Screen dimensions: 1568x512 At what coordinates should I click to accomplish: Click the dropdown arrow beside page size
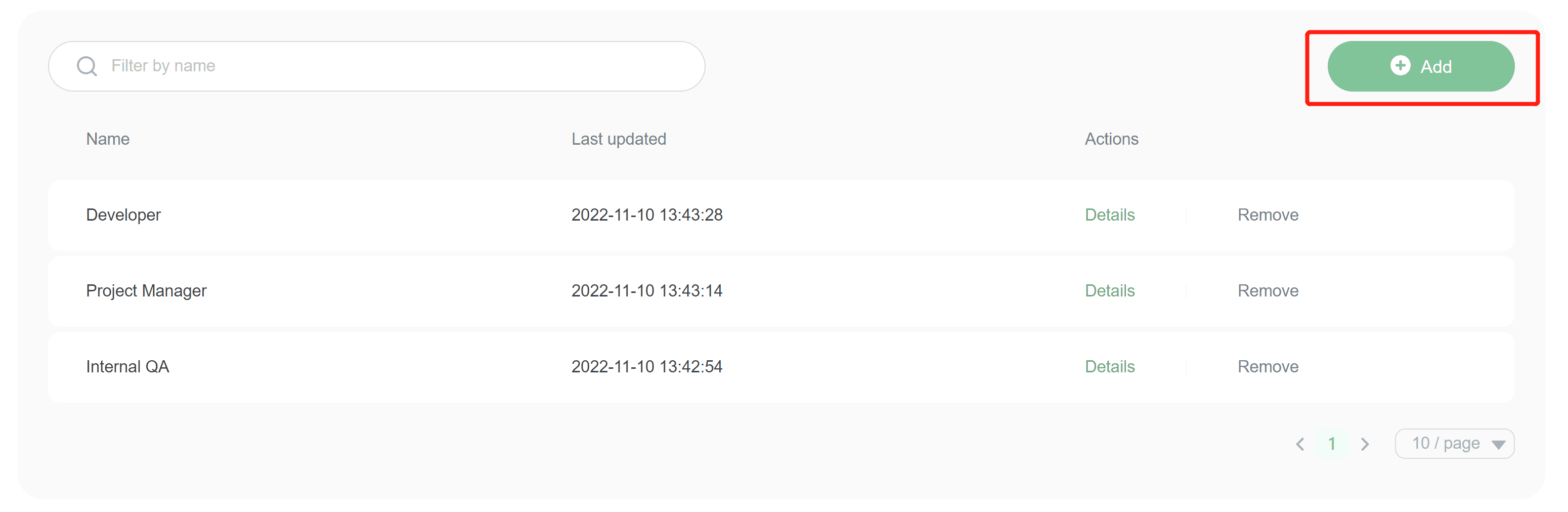(1499, 444)
